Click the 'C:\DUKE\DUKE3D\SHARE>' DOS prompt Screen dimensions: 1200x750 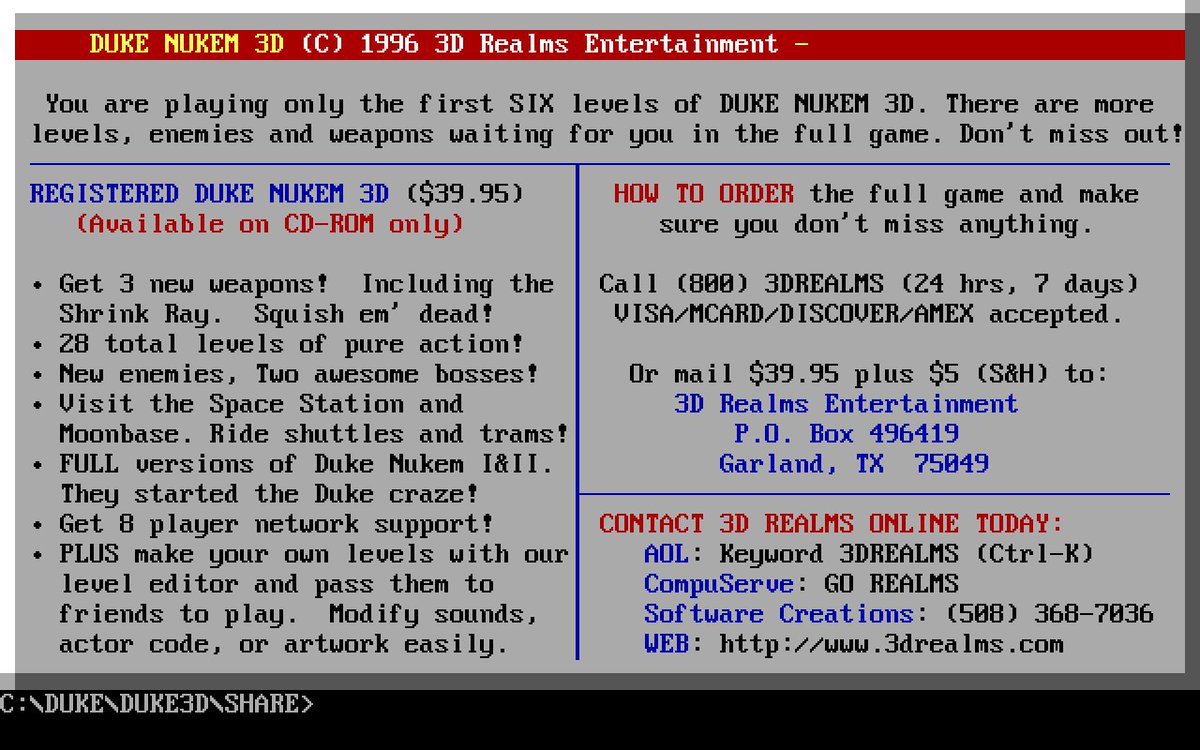[157, 704]
